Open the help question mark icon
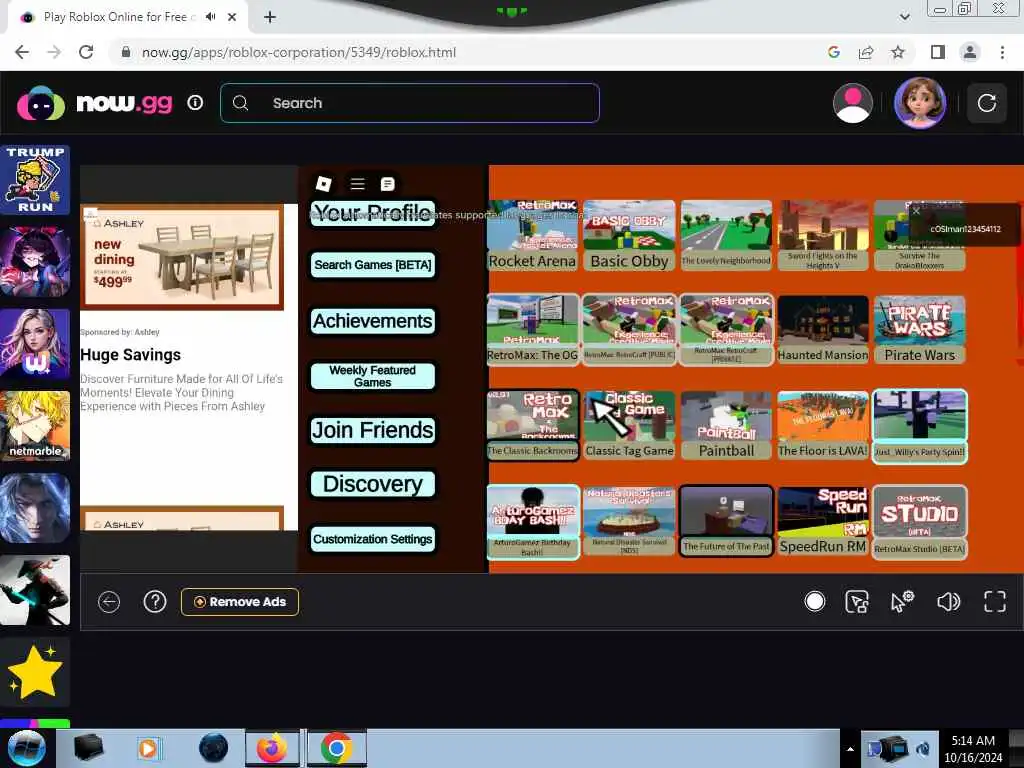1024x768 pixels. (x=155, y=601)
